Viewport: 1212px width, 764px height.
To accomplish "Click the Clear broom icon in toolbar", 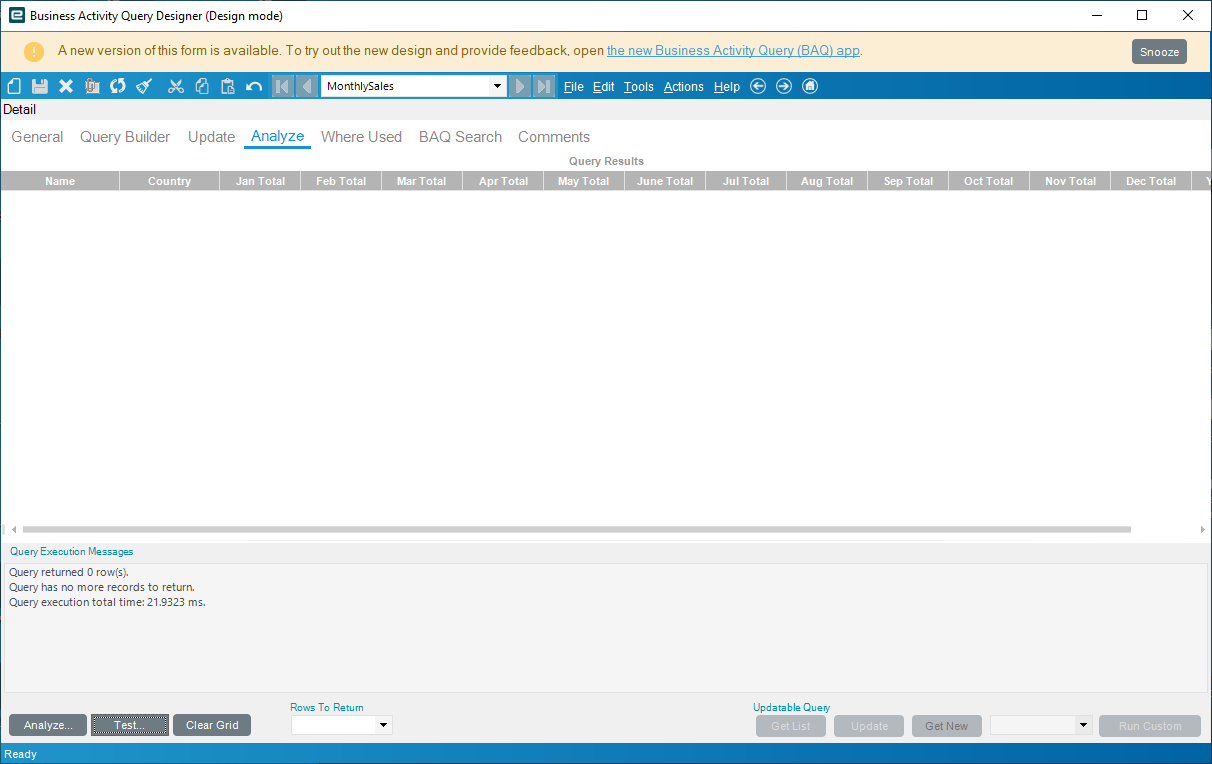I will tap(144, 86).
